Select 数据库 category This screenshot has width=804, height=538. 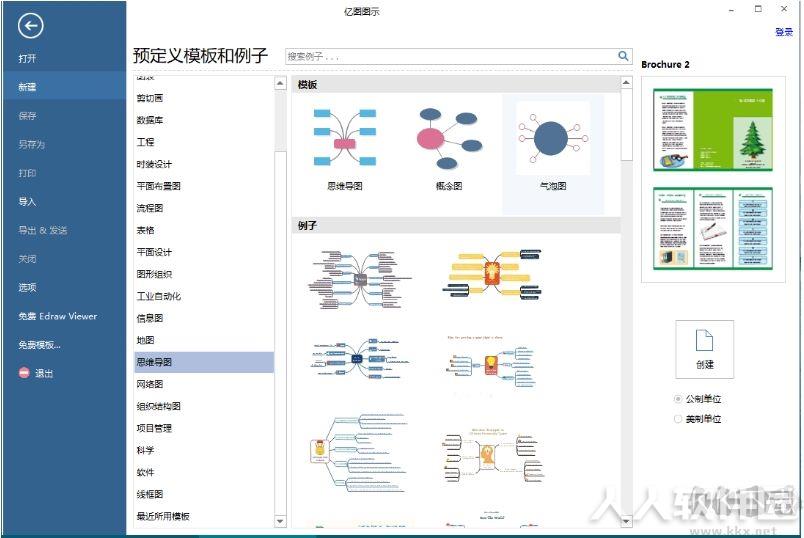[149, 120]
